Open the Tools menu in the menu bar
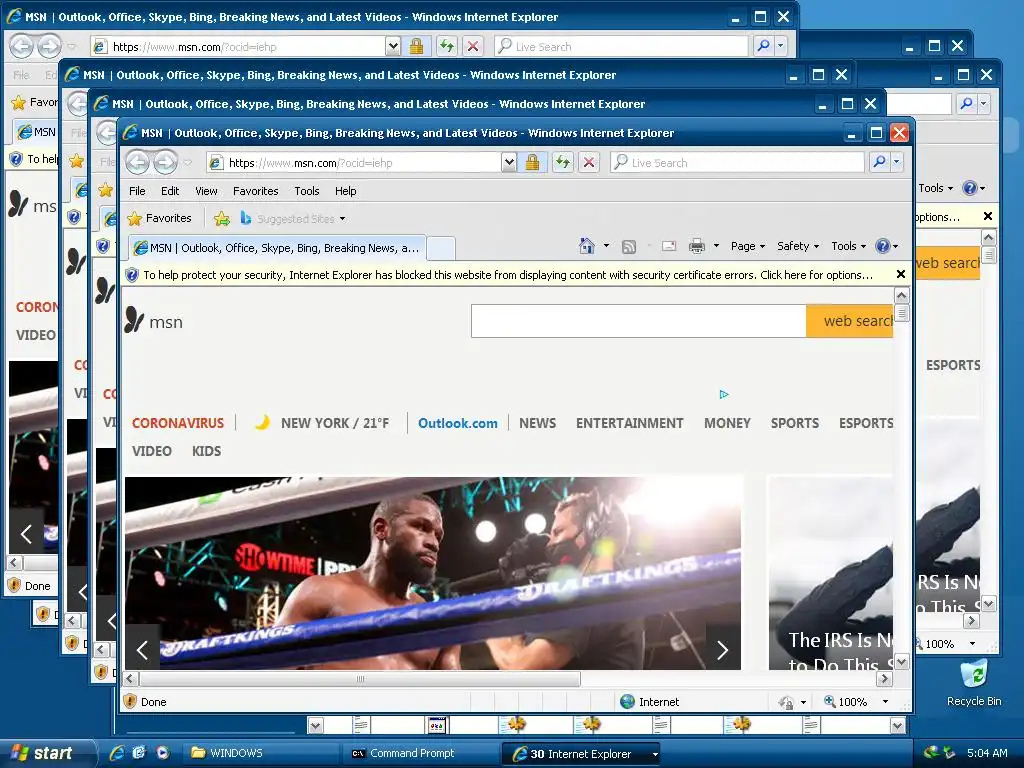The image size is (1024, 768). tap(306, 191)
